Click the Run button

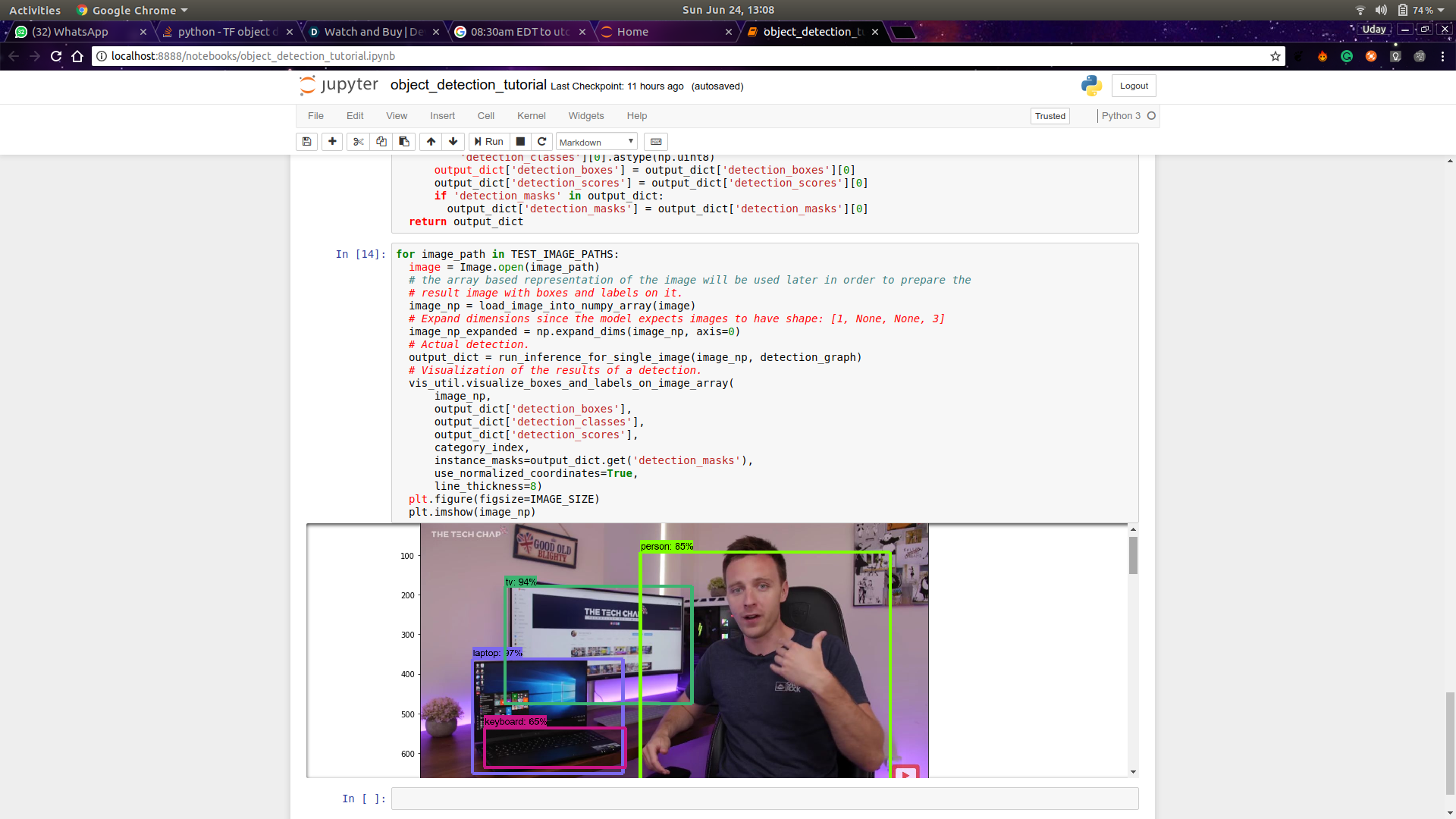488,142
